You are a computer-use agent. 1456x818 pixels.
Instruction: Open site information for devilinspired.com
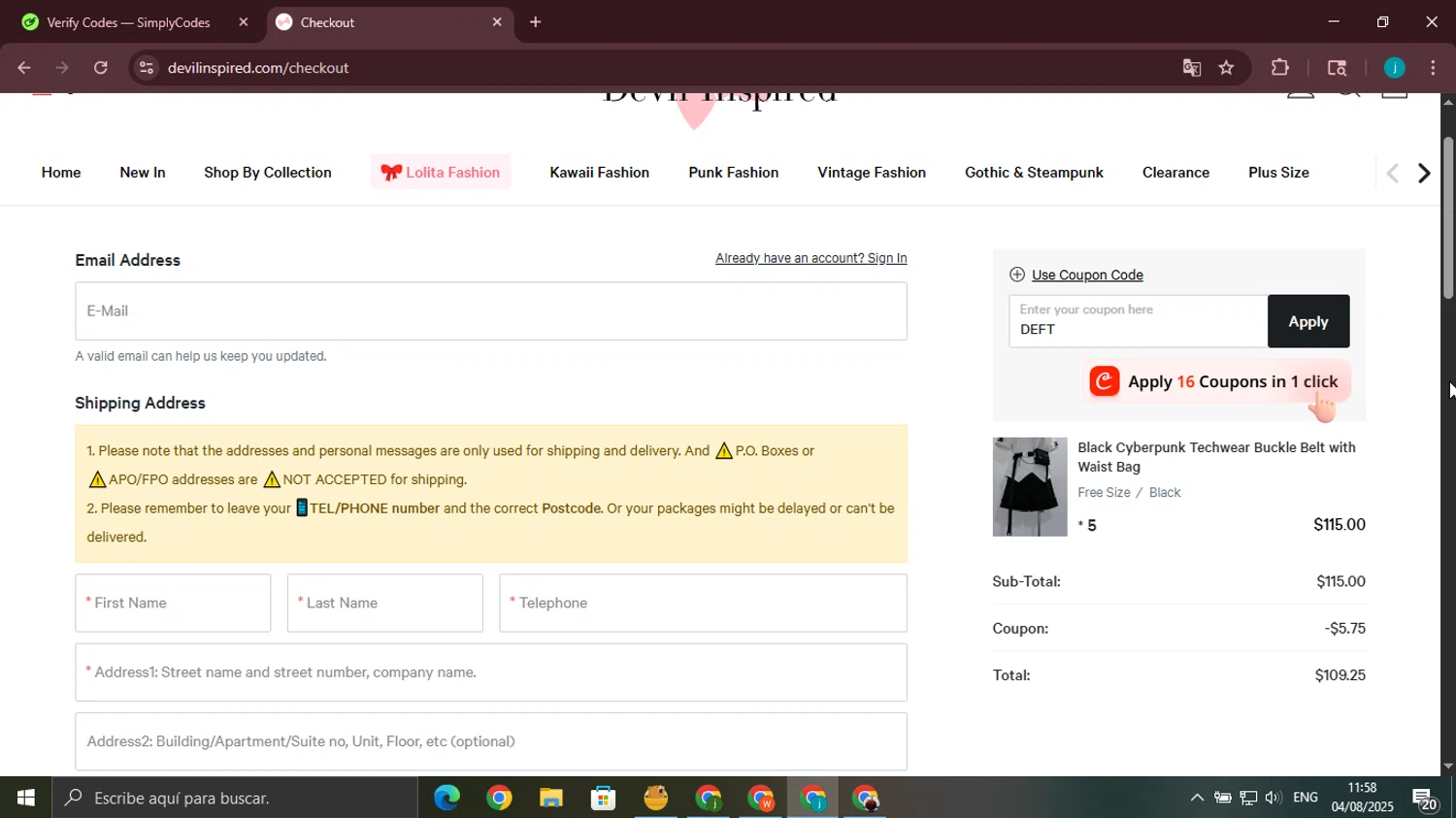point(147,68)
